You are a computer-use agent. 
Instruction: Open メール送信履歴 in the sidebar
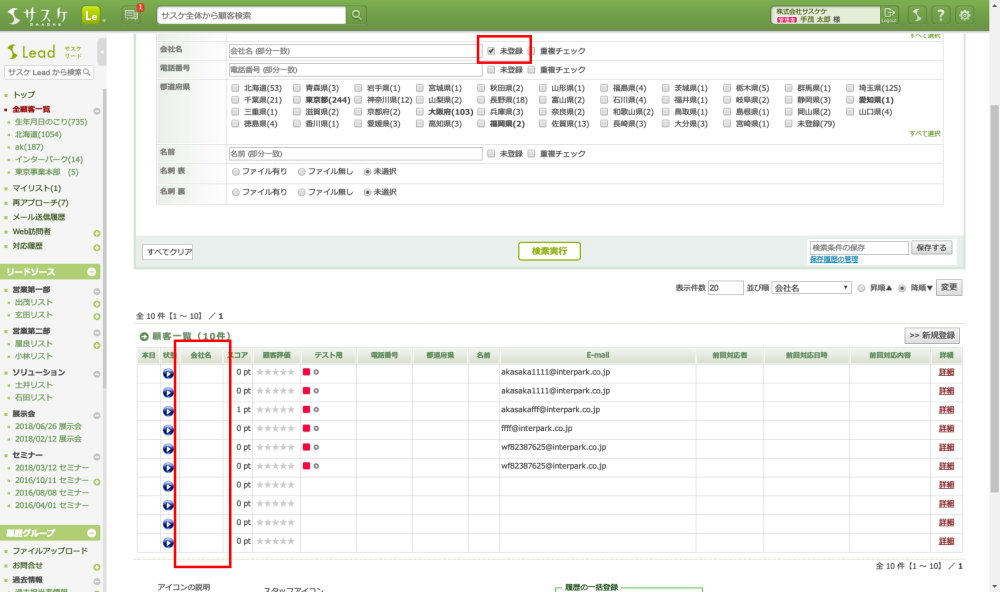point(38,217)
